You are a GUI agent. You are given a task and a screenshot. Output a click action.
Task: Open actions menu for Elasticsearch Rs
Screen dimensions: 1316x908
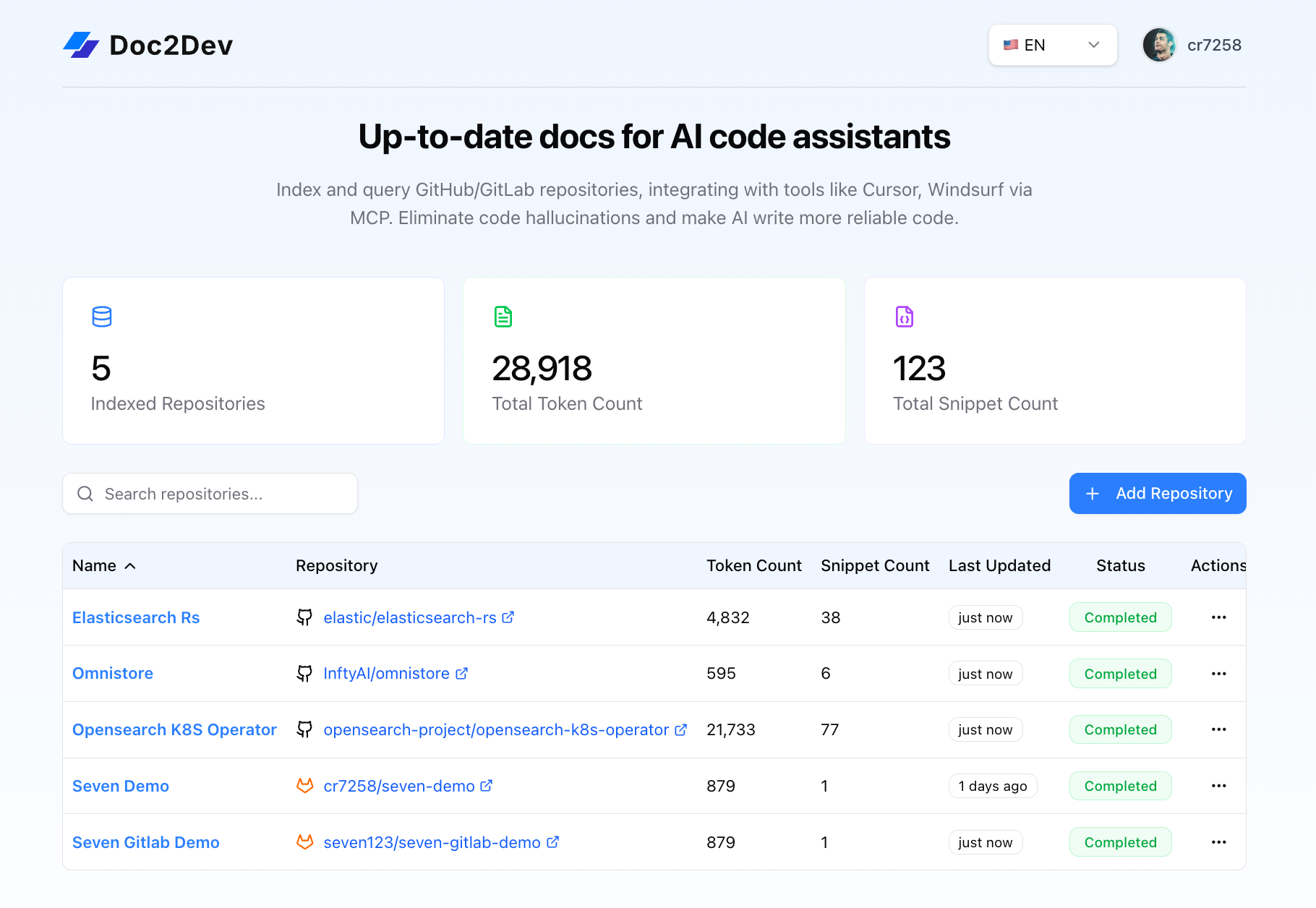coord(1218,617)
